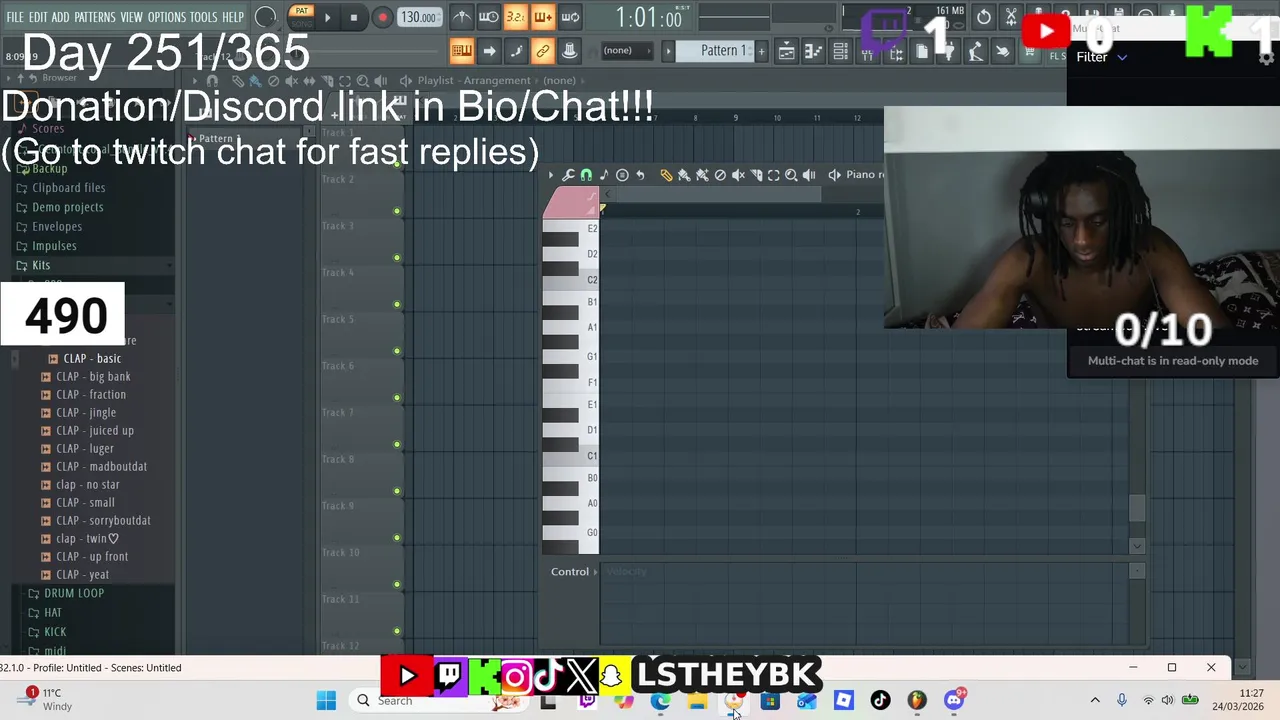This screenshot has height=720, width=1280.
Task: Click the C2 piano key
Action: tap(571, 281)
